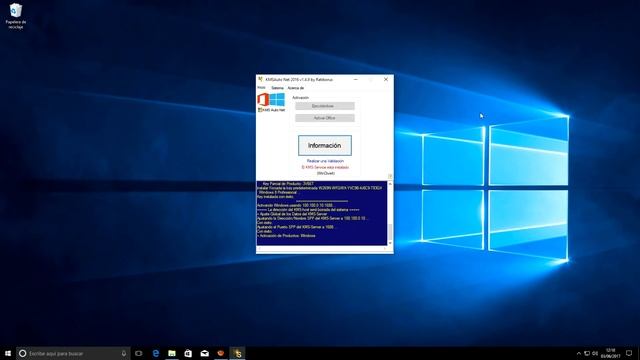Screen dimensions: 640x360
Task: Click the log panel's down scroll arrow
Action: pyautogui.click(x=390, y=243)
